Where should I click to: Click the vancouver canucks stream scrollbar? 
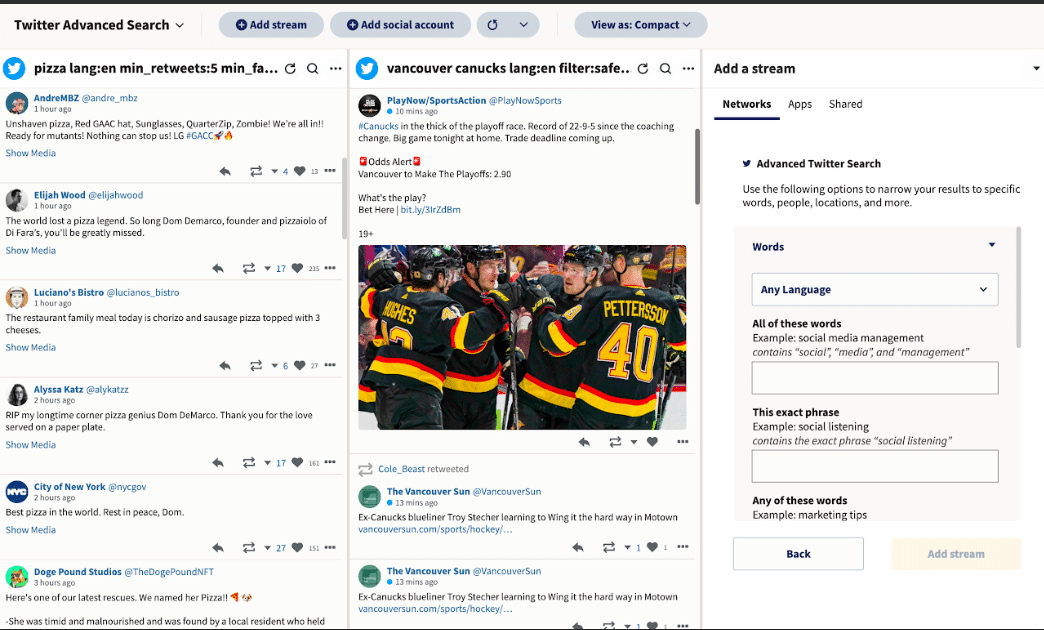coord(697,166)
